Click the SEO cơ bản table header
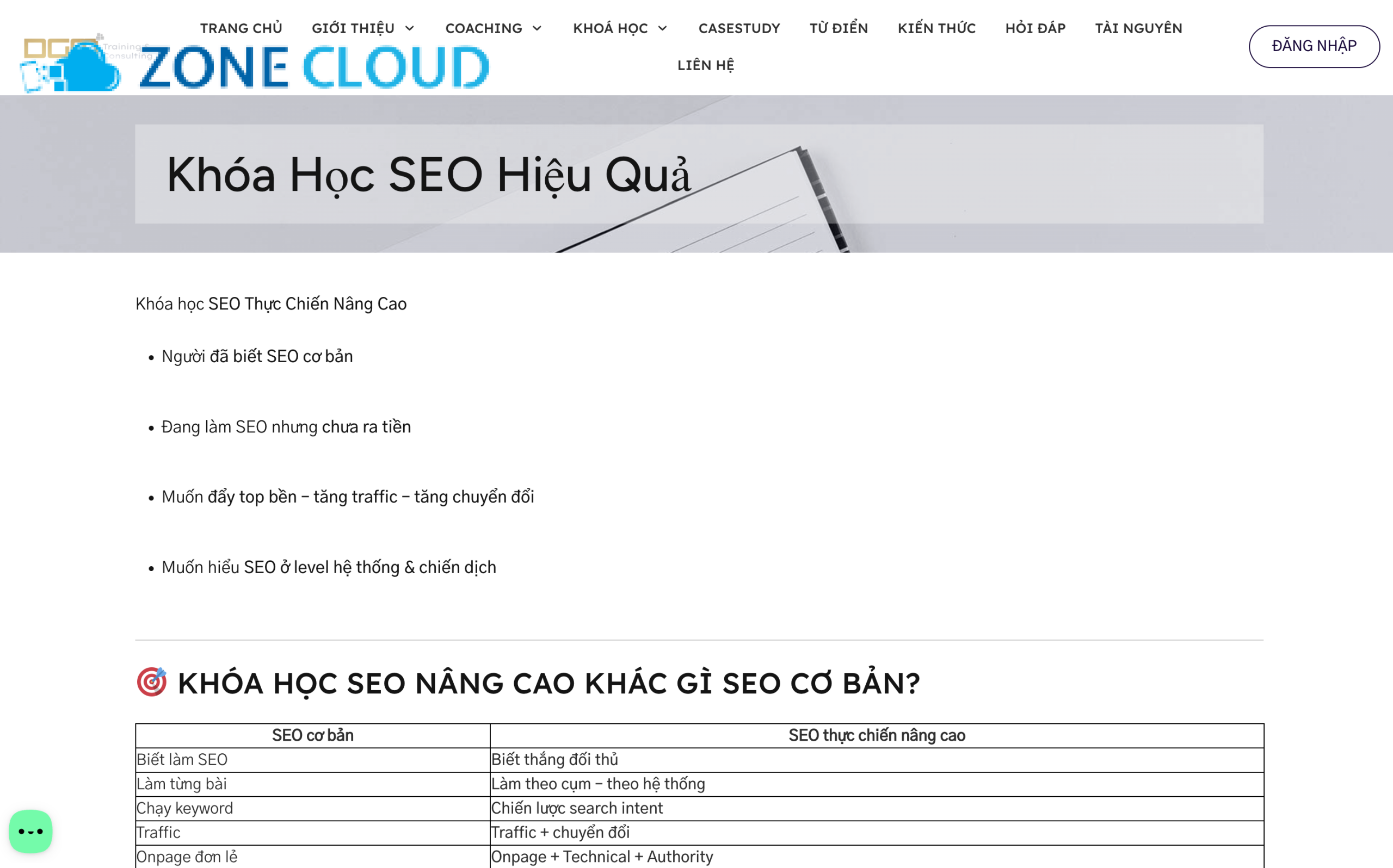 312,735
